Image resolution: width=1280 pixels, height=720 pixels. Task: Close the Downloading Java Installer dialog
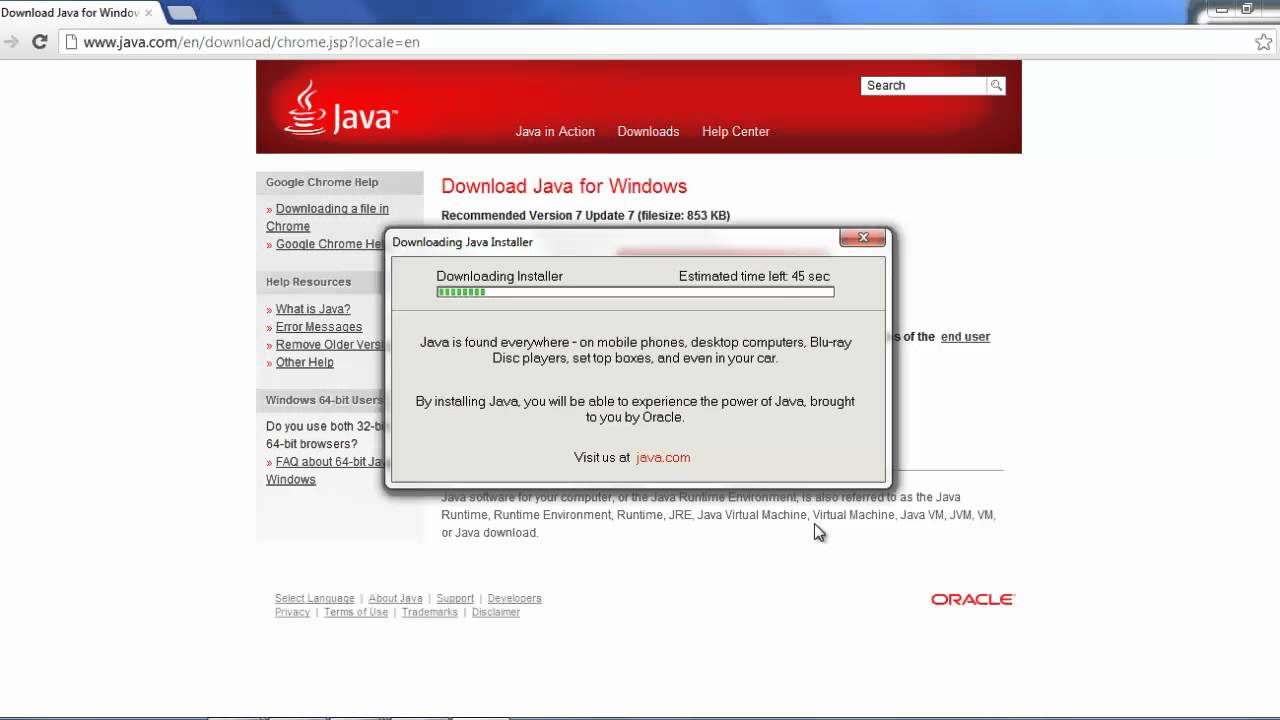pos(862,238)
